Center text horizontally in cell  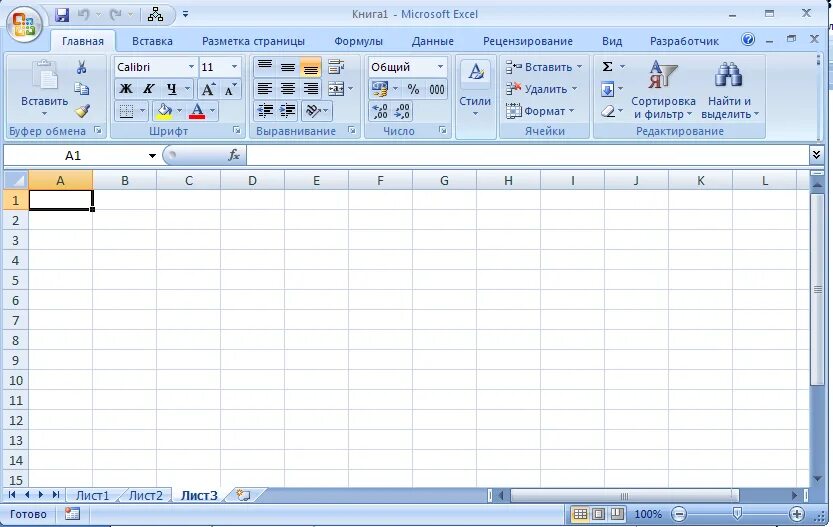(287, 89)
